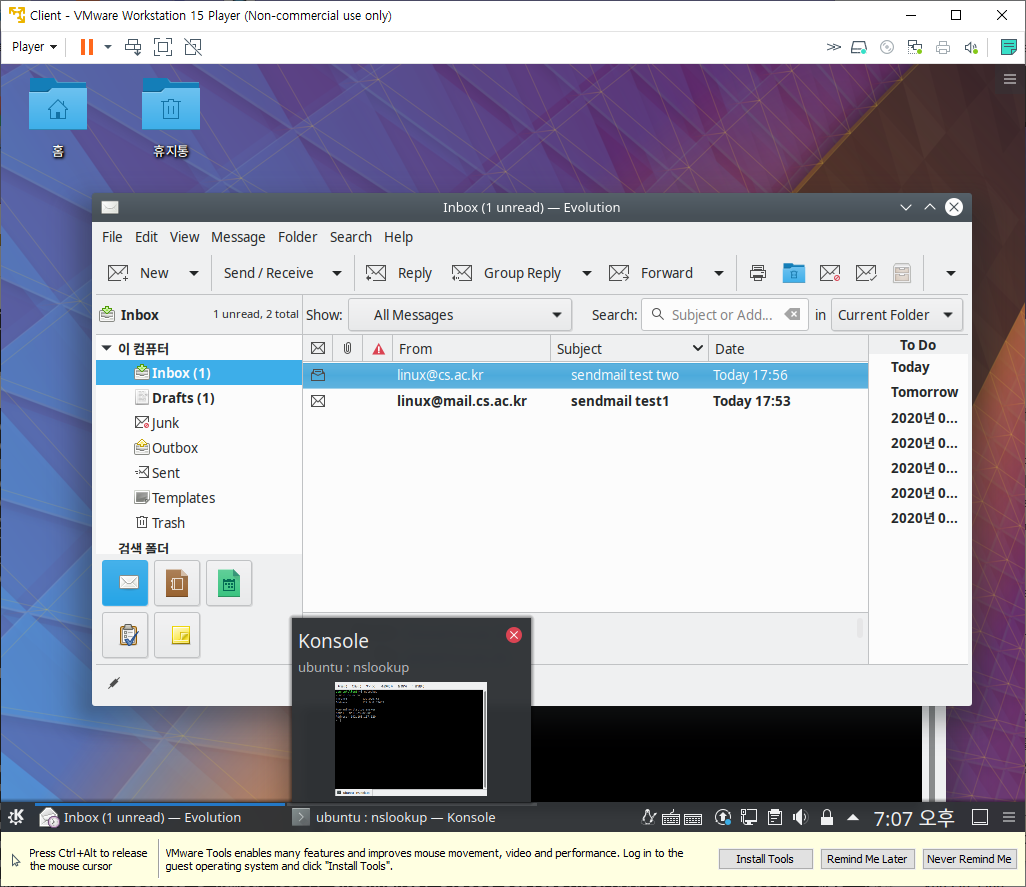Click the Archive toolbar icon

[902, 273]
